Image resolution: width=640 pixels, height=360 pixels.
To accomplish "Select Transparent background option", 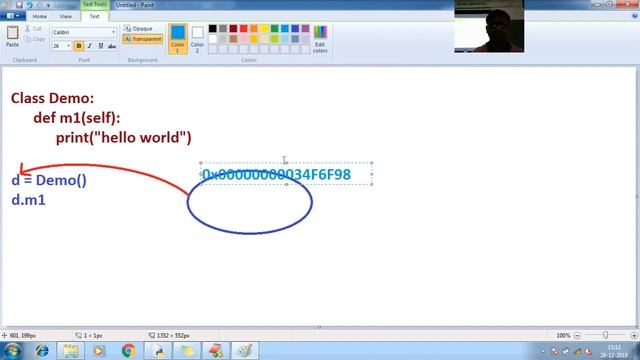I will click(142, 39).
